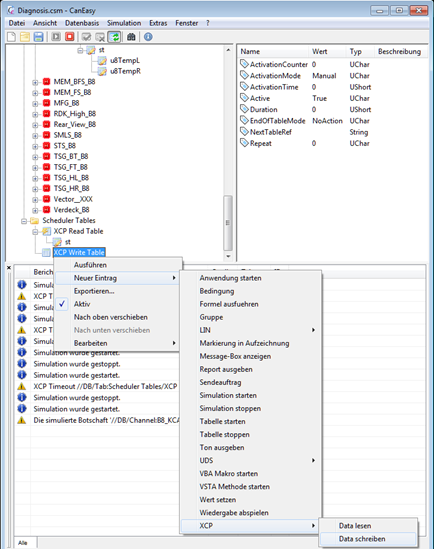Click the New file toolbar icon
Screen dimensions: 434x549
tap(12, 37)
